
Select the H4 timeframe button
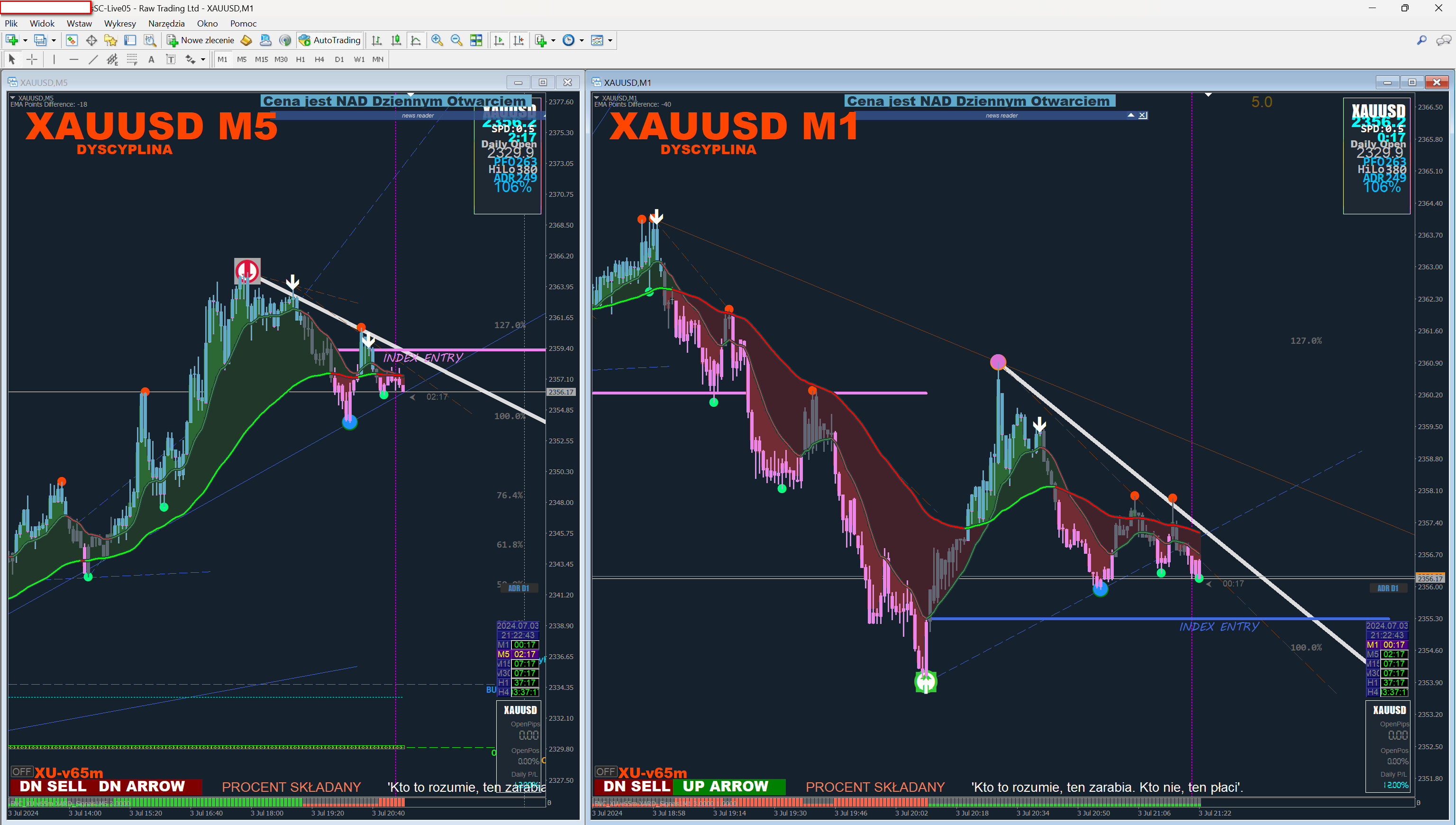pos(319,59)
